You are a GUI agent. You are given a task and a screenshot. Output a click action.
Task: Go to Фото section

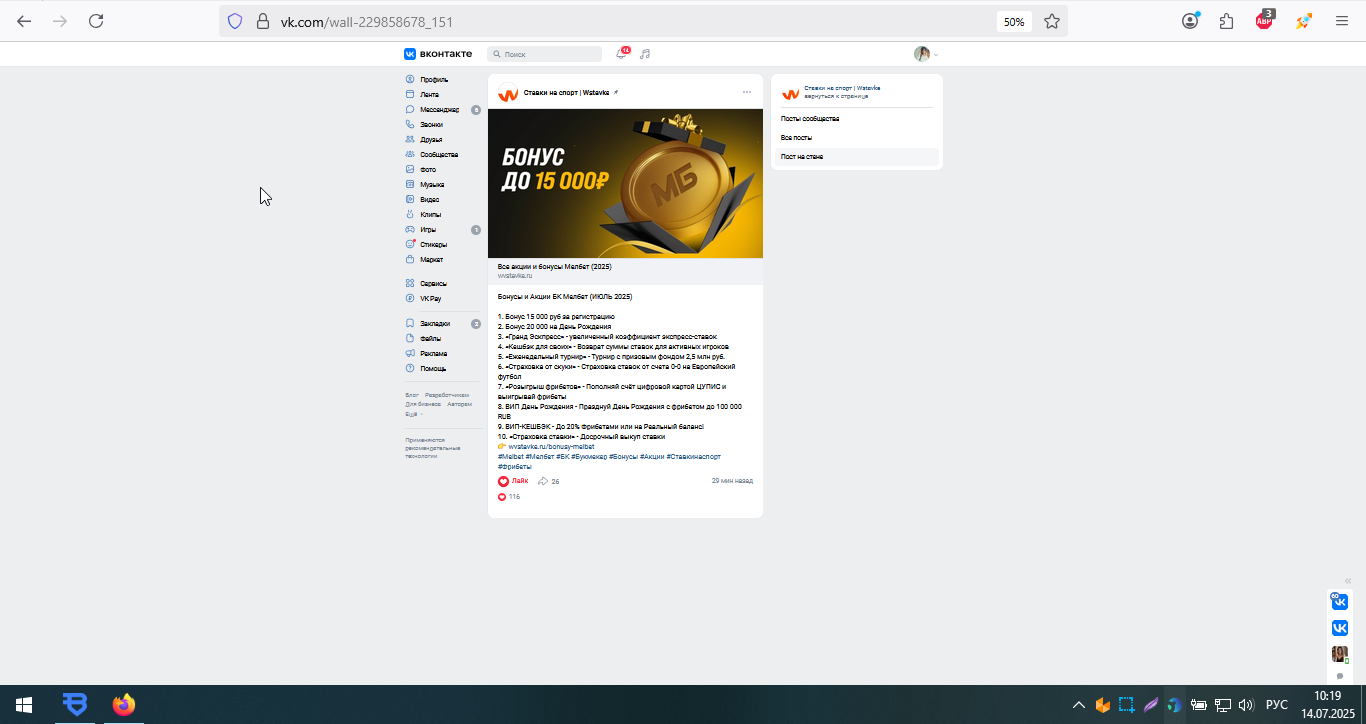428,169
